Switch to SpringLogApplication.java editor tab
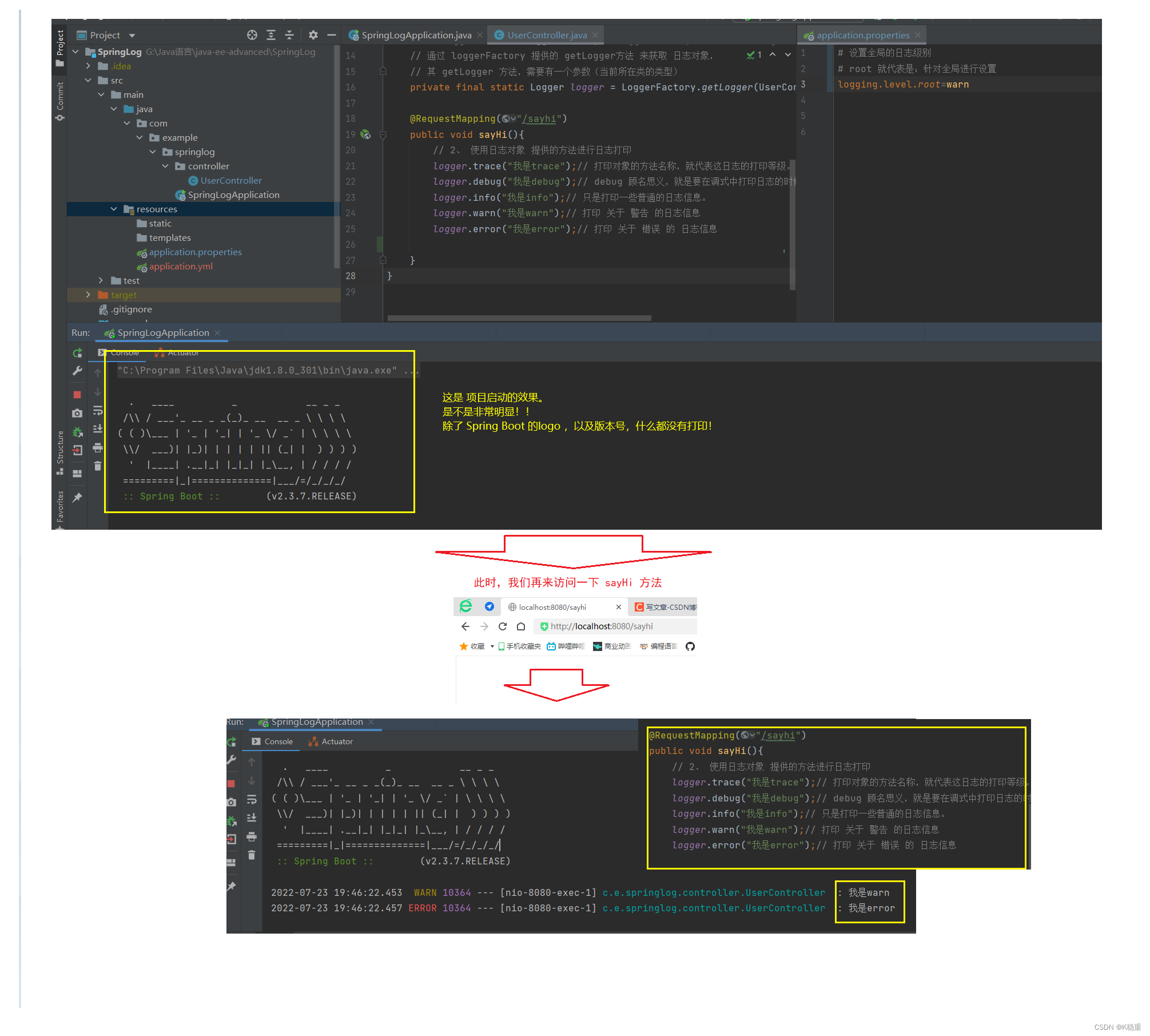 coord(416,35)
